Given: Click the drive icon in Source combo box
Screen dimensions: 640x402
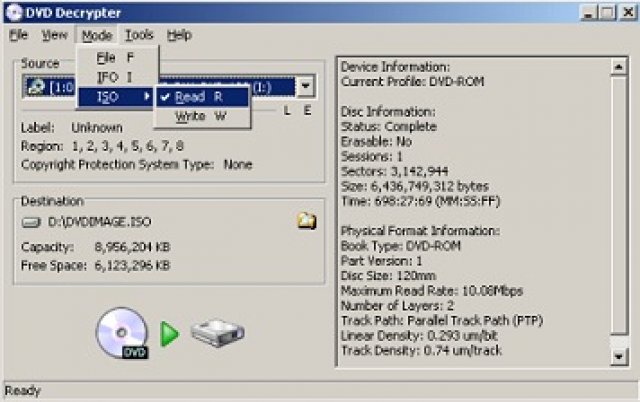Looking at the screenshot, I should [x=36, y=87].
